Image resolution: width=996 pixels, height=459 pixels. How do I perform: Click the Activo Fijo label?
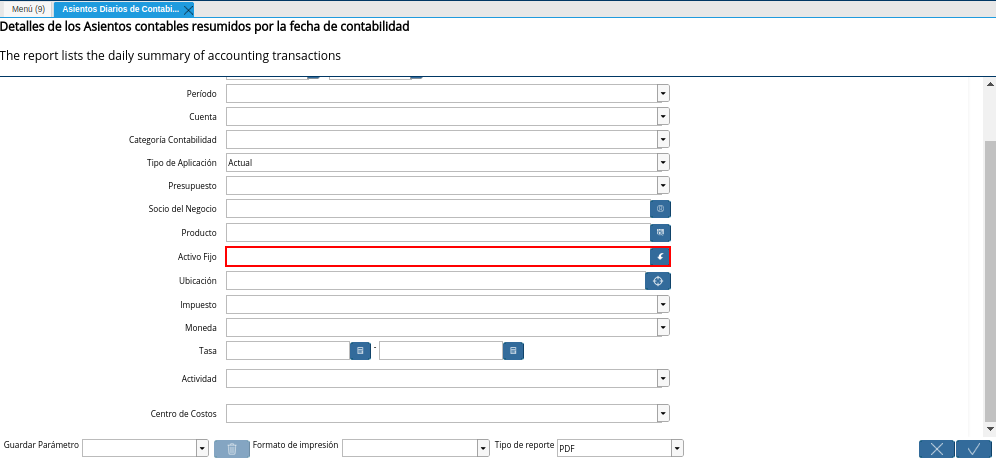pos(197,257)
